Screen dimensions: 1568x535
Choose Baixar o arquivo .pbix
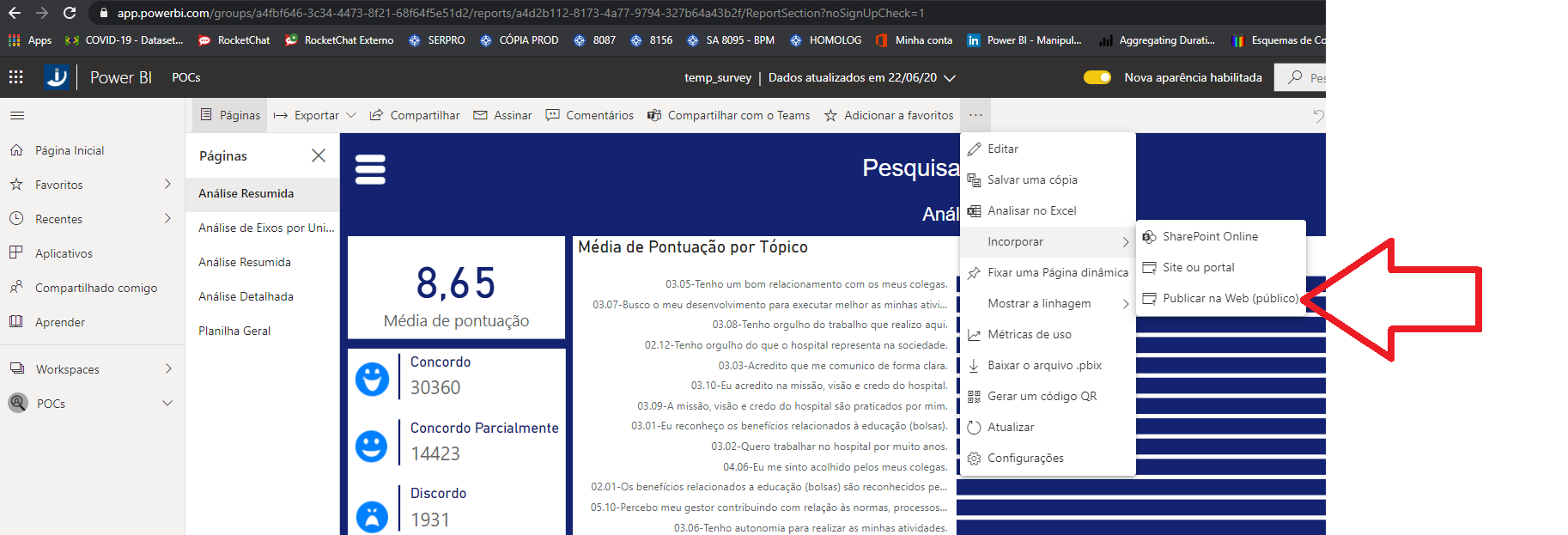1048,365
